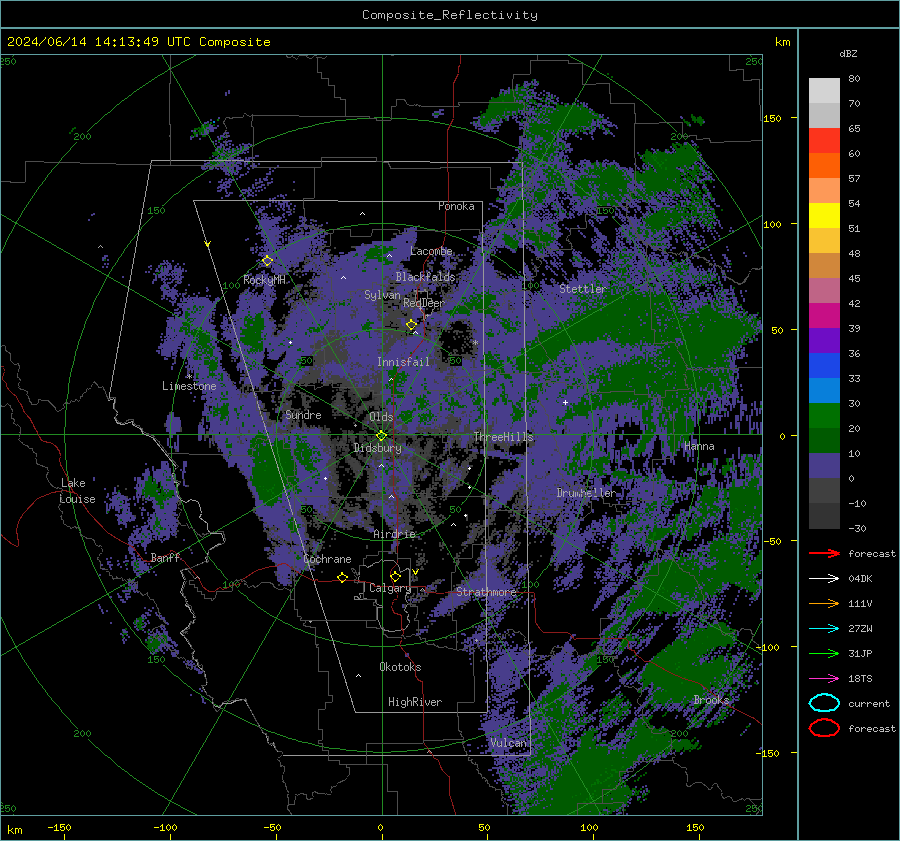Select the bright yellow 51-54 dBZ swatch
The width and height of the screenshot is (900, 841).
pyautogui.click(x=824, y=216)
